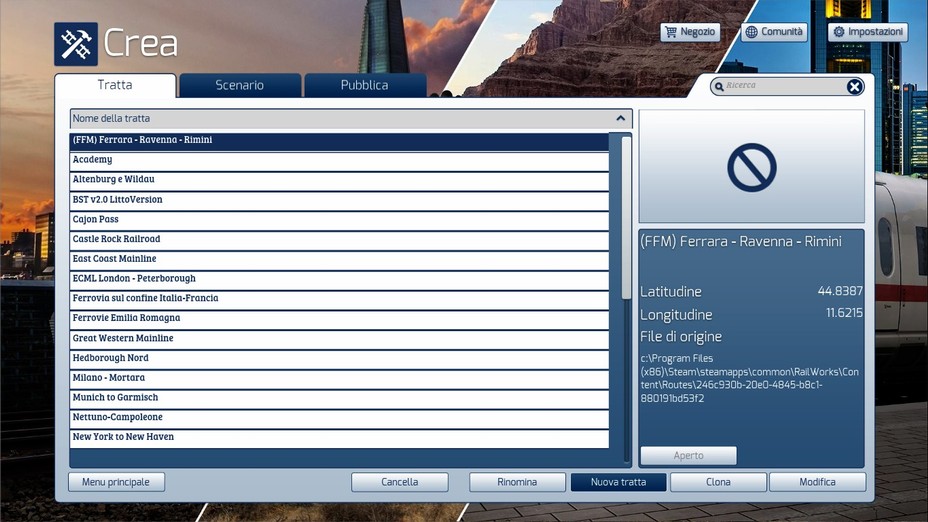Select Hedborough Nord route
928x522 pixels.
pyautogui.click(x=339, y=358)
